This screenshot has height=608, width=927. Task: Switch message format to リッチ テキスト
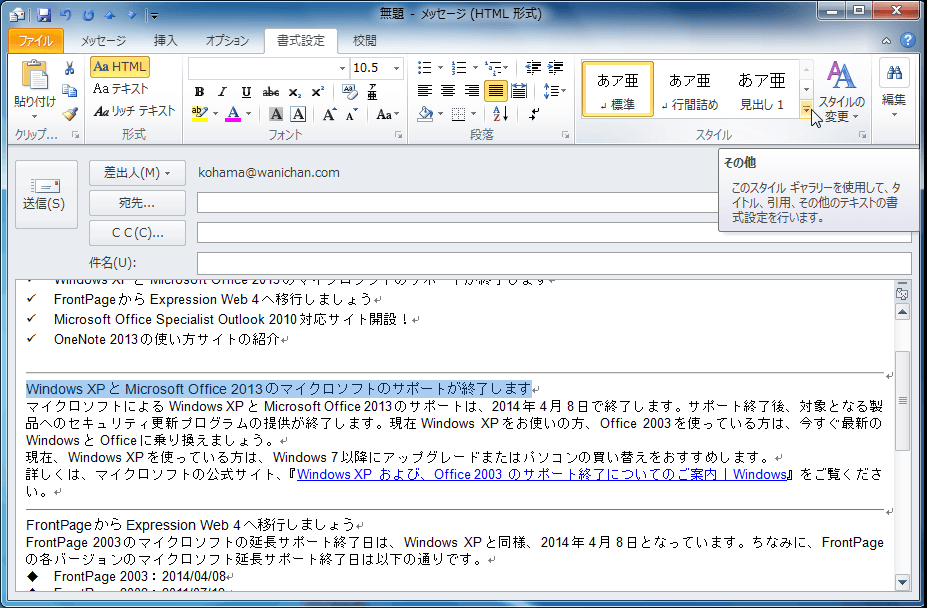134,111
